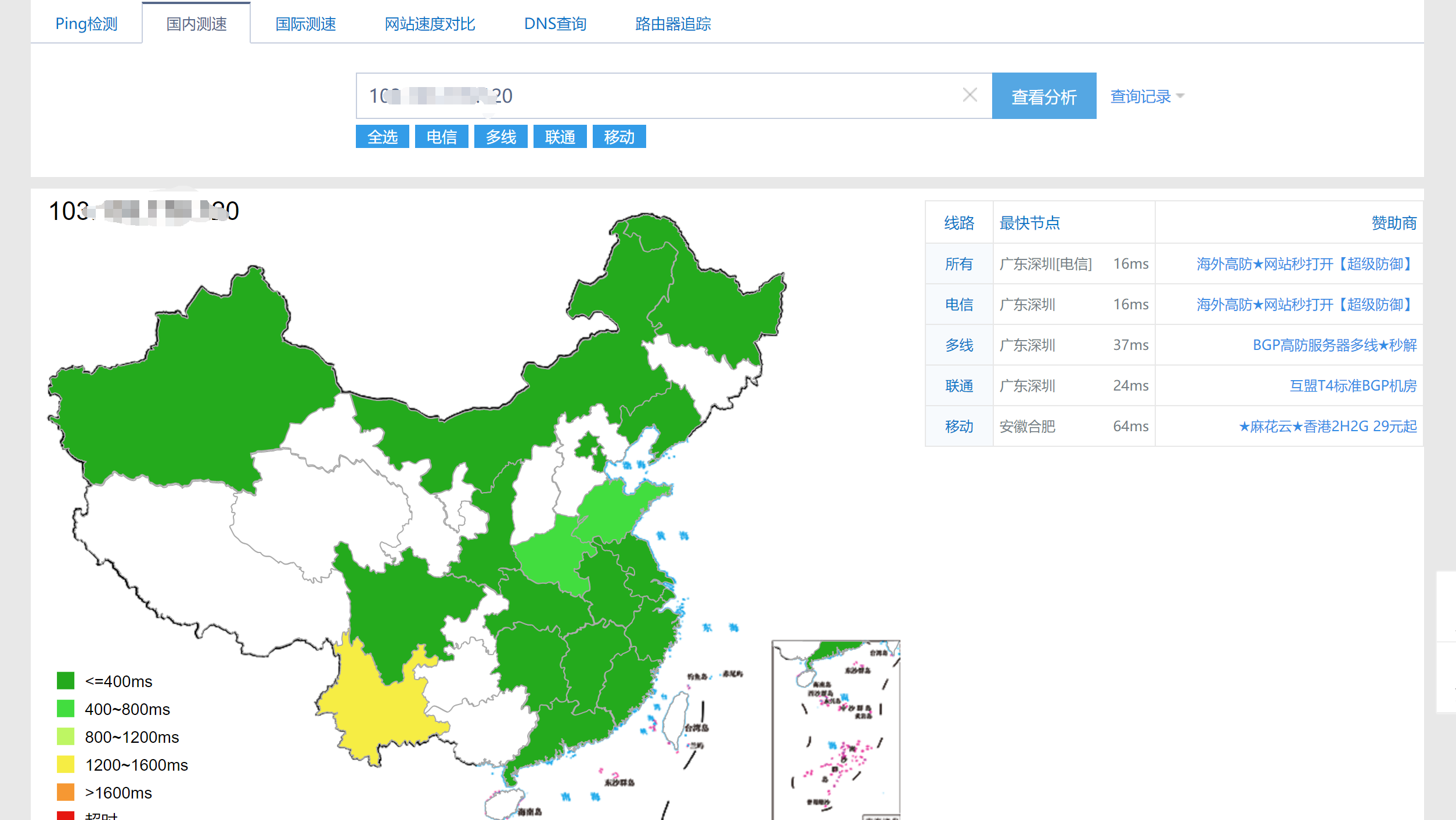Open the 网站速度对比 tab
The image size is (1456, 820).
click(x=429, y=24)
